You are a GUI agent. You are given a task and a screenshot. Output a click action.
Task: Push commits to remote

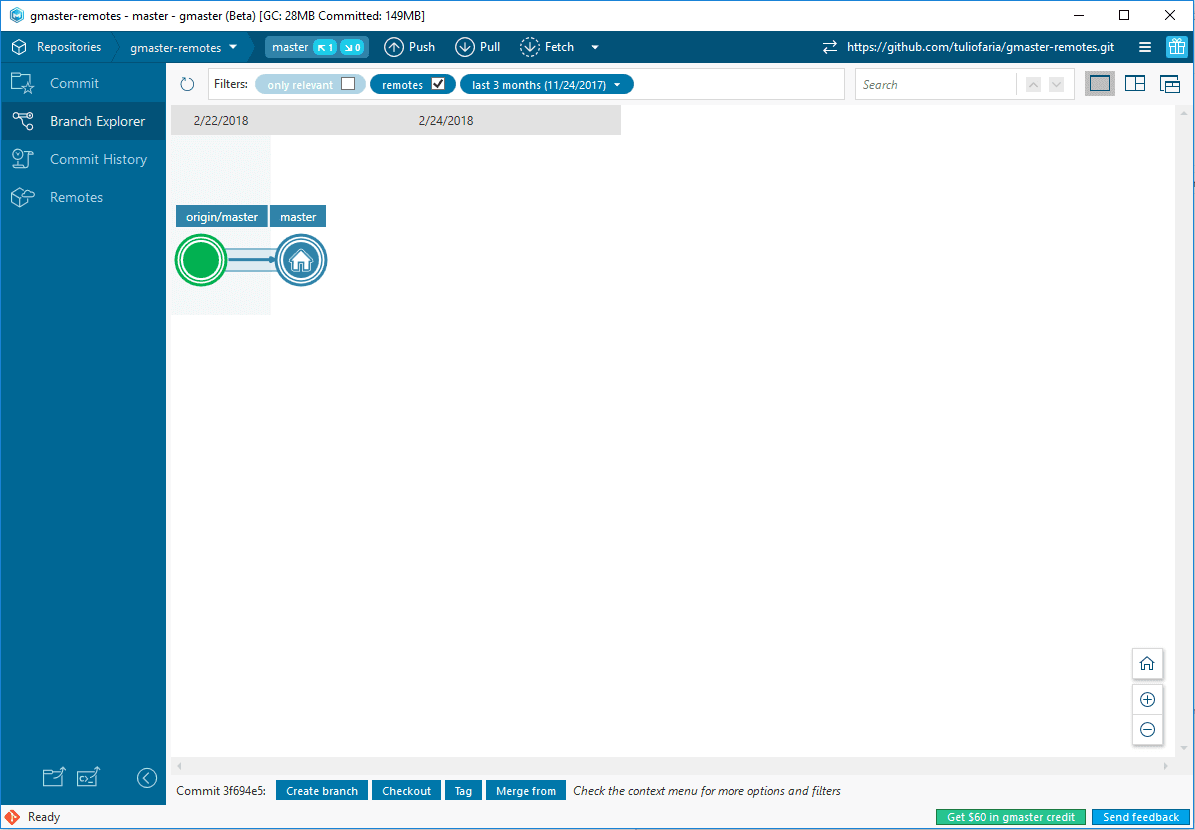click(409, 47)
